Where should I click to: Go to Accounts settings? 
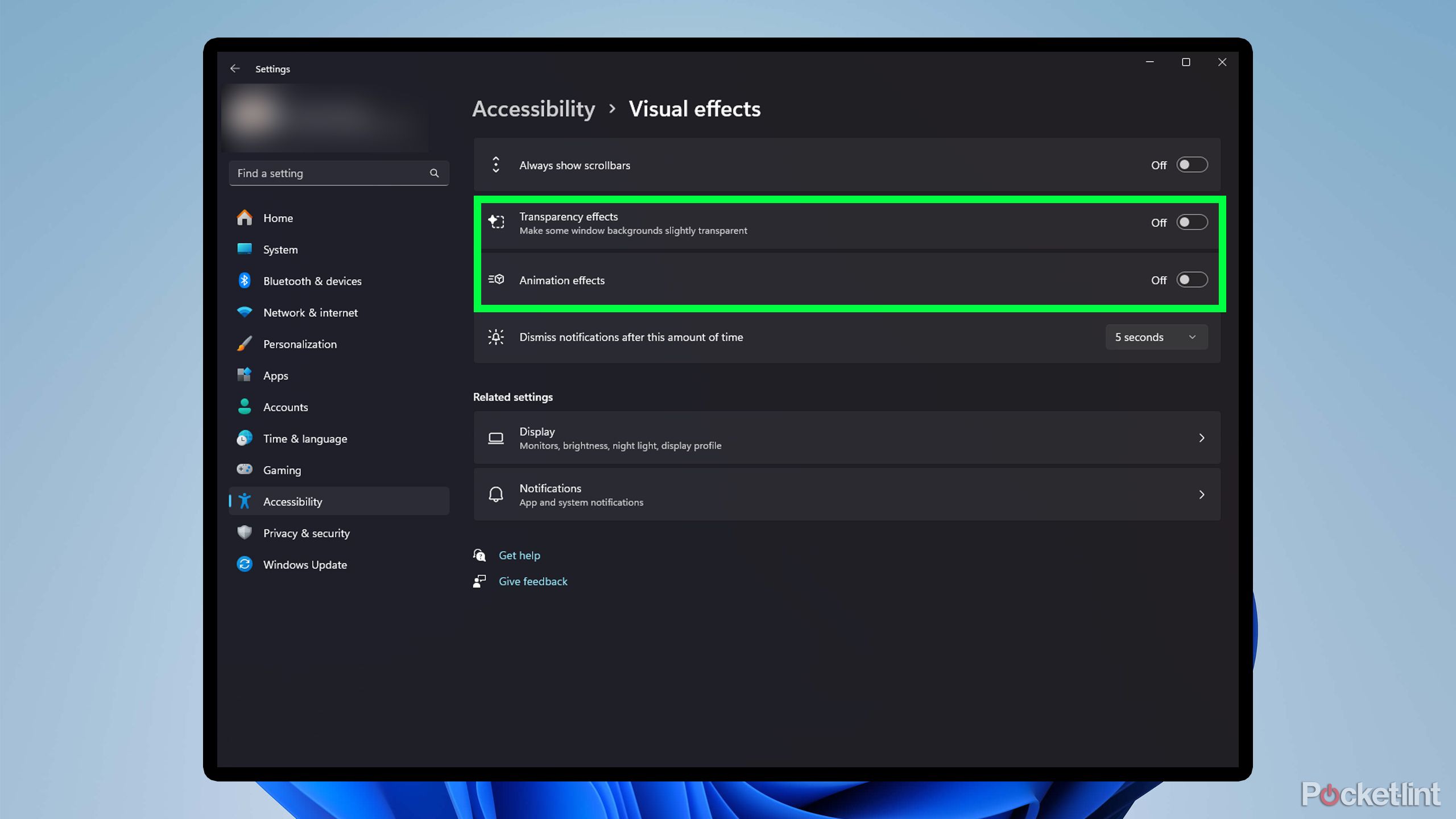click(x=339, y=407)
